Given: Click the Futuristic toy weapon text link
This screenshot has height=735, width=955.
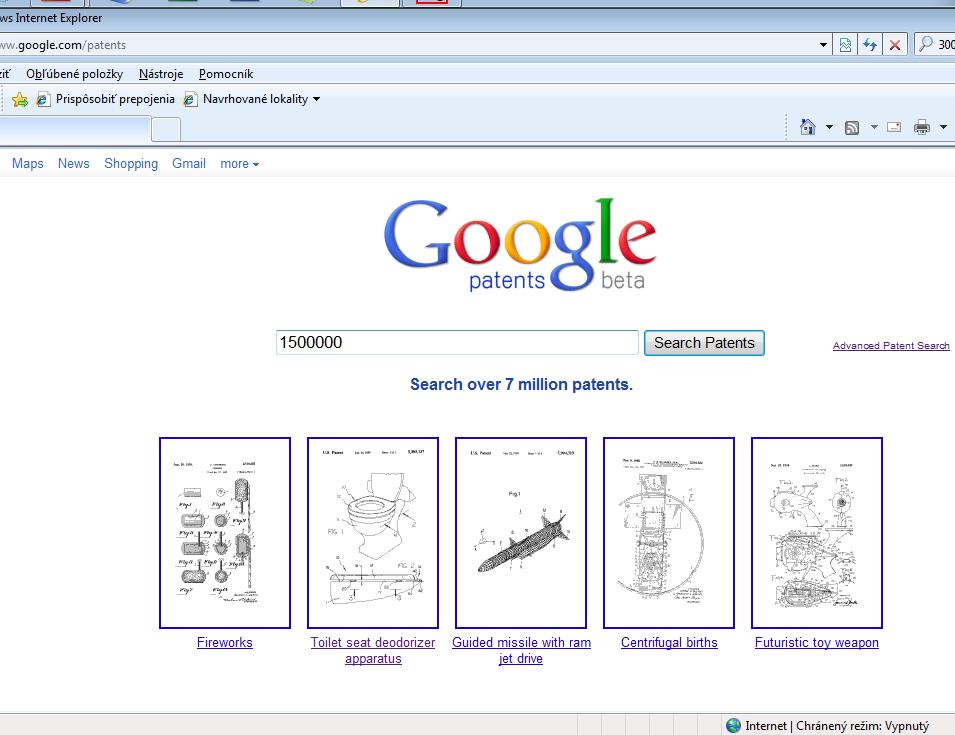Looking at the screenshot, I should click(817, 642).
